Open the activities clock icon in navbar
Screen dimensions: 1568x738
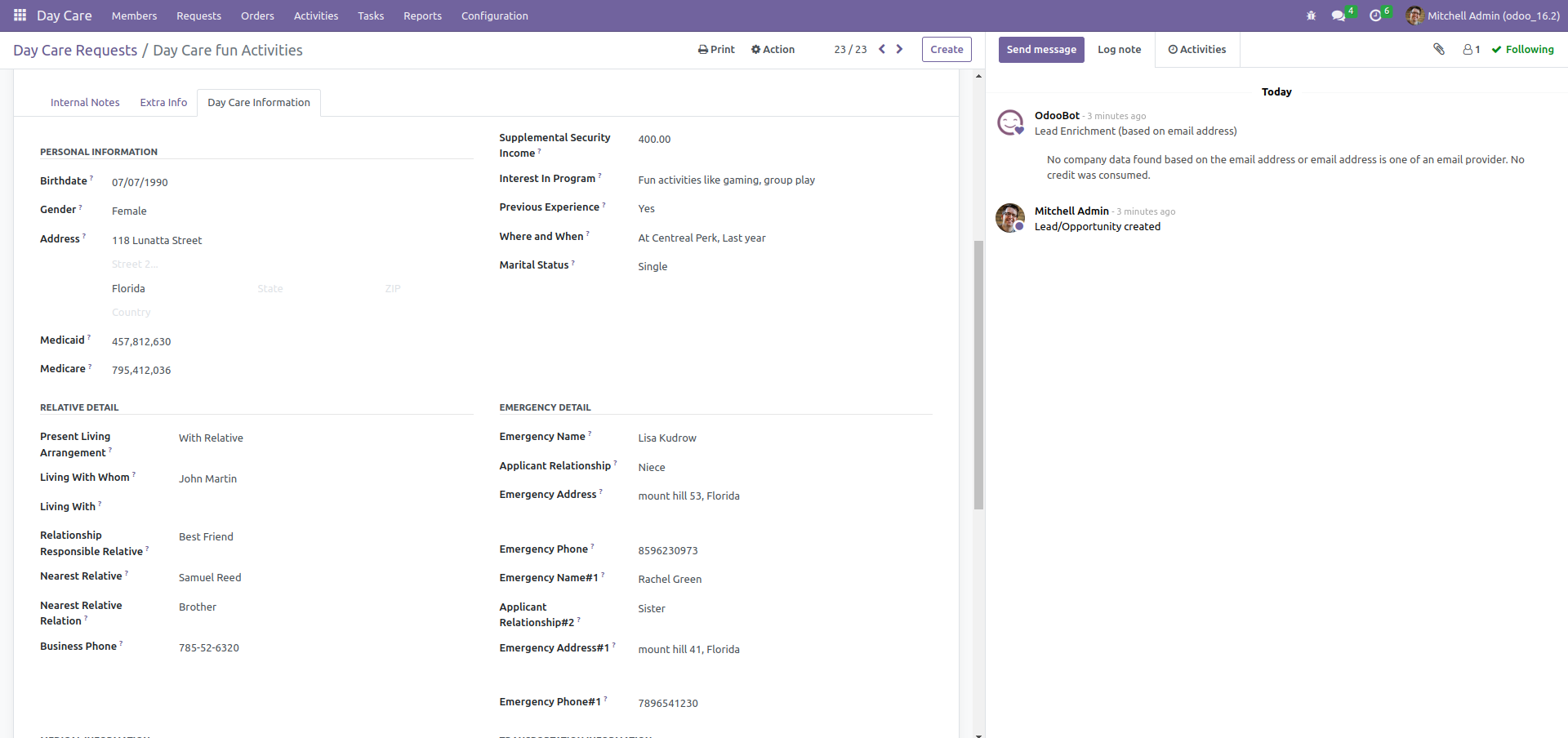pos(1375,16)
